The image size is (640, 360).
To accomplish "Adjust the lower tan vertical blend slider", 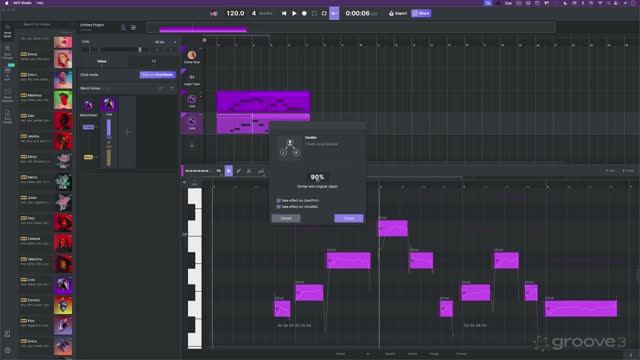I will tap(109, 157).
